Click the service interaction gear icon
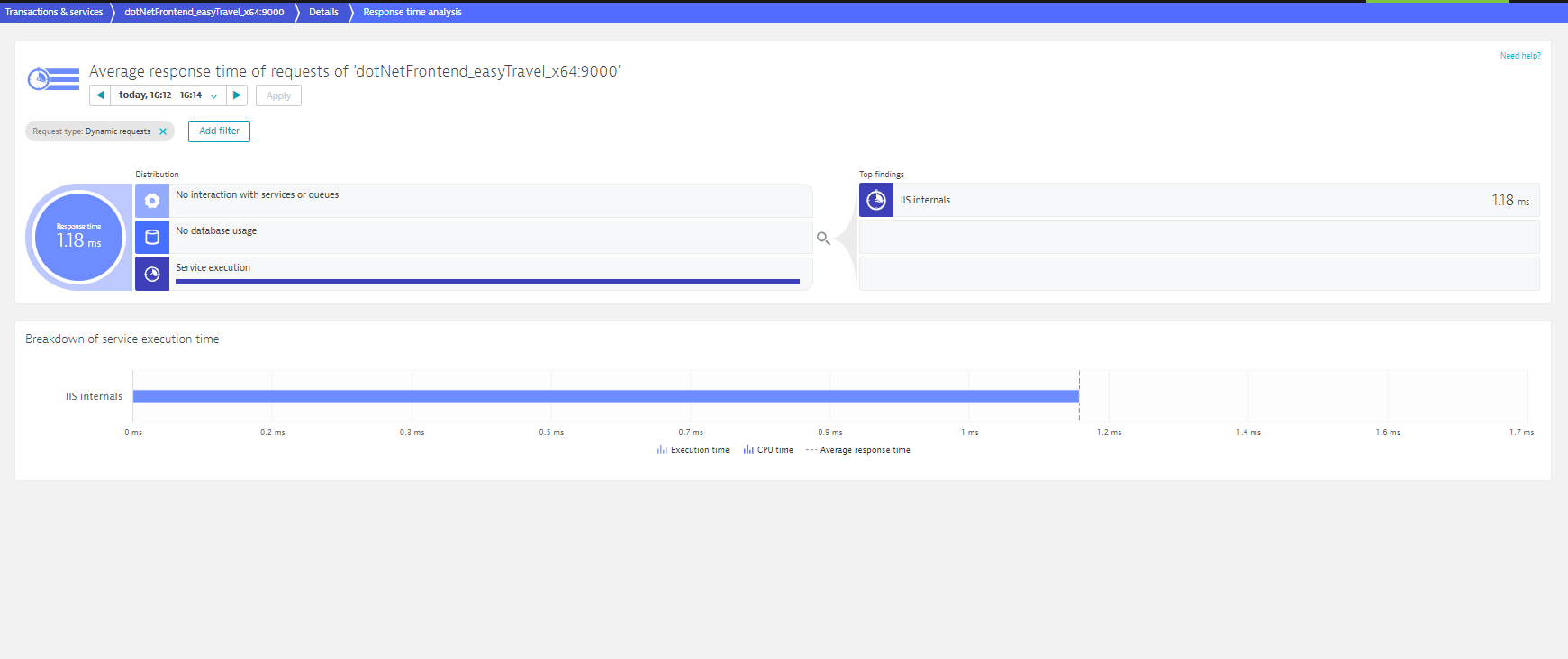The width and height of the screenshot is (1568, 659). point(152,201)
